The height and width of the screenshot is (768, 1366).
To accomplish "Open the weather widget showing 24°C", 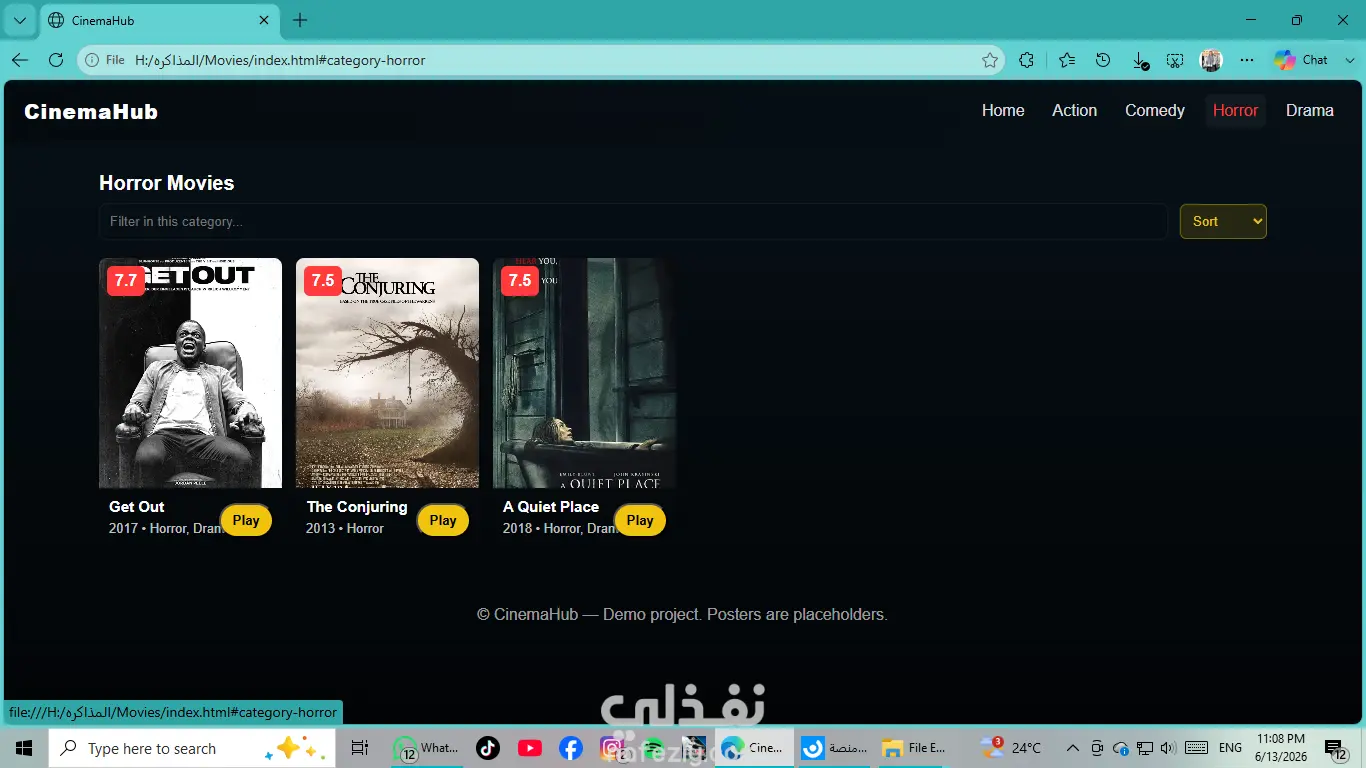I will pyautogui.click(x=1011, y=748).
